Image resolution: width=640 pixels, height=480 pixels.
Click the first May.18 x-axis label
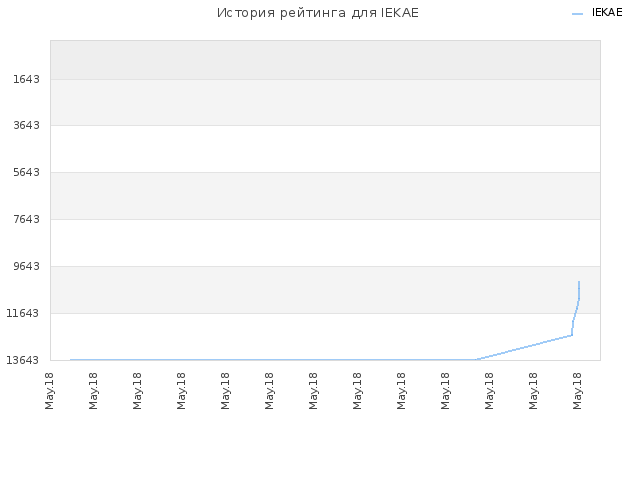pyautogui.click(x=49, y=391)
